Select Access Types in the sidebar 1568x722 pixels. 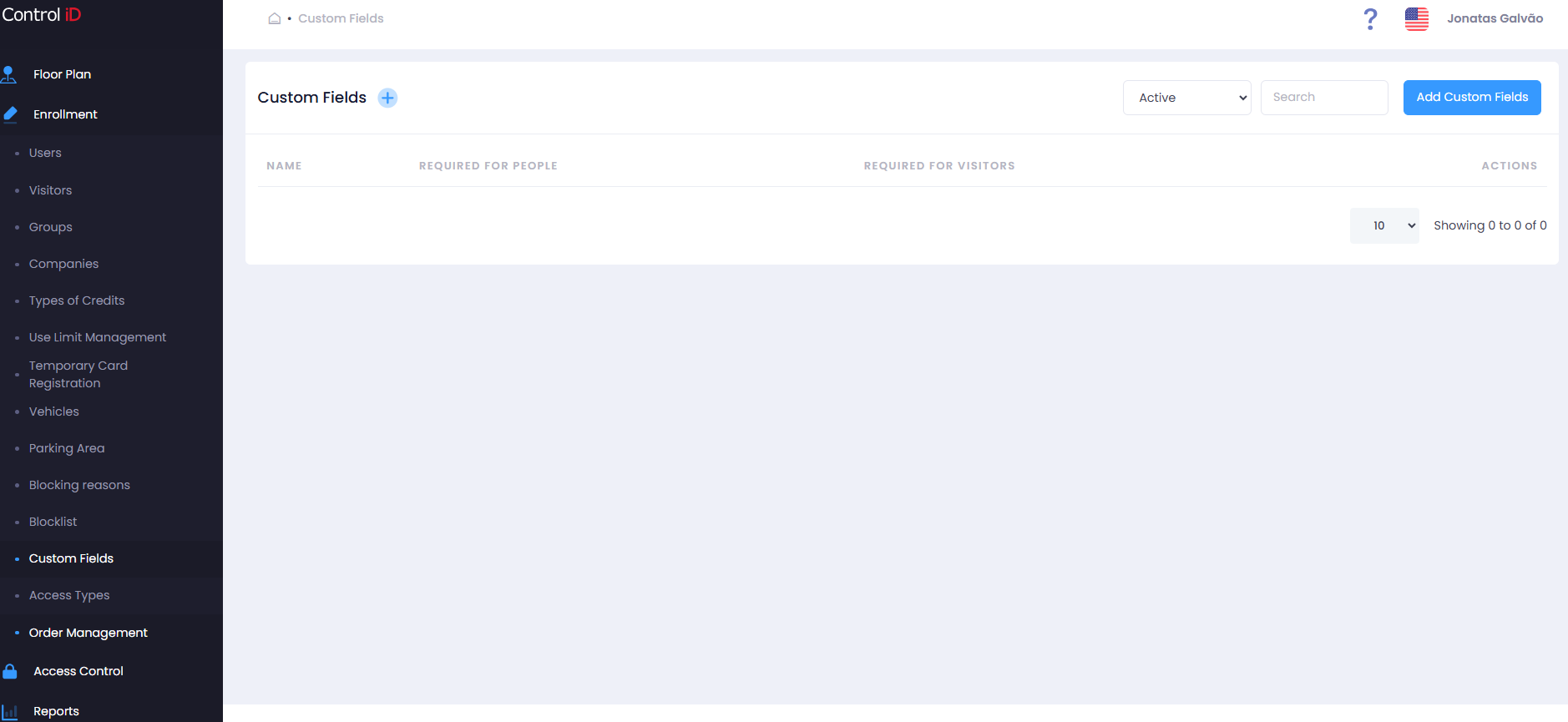[69, 595]
